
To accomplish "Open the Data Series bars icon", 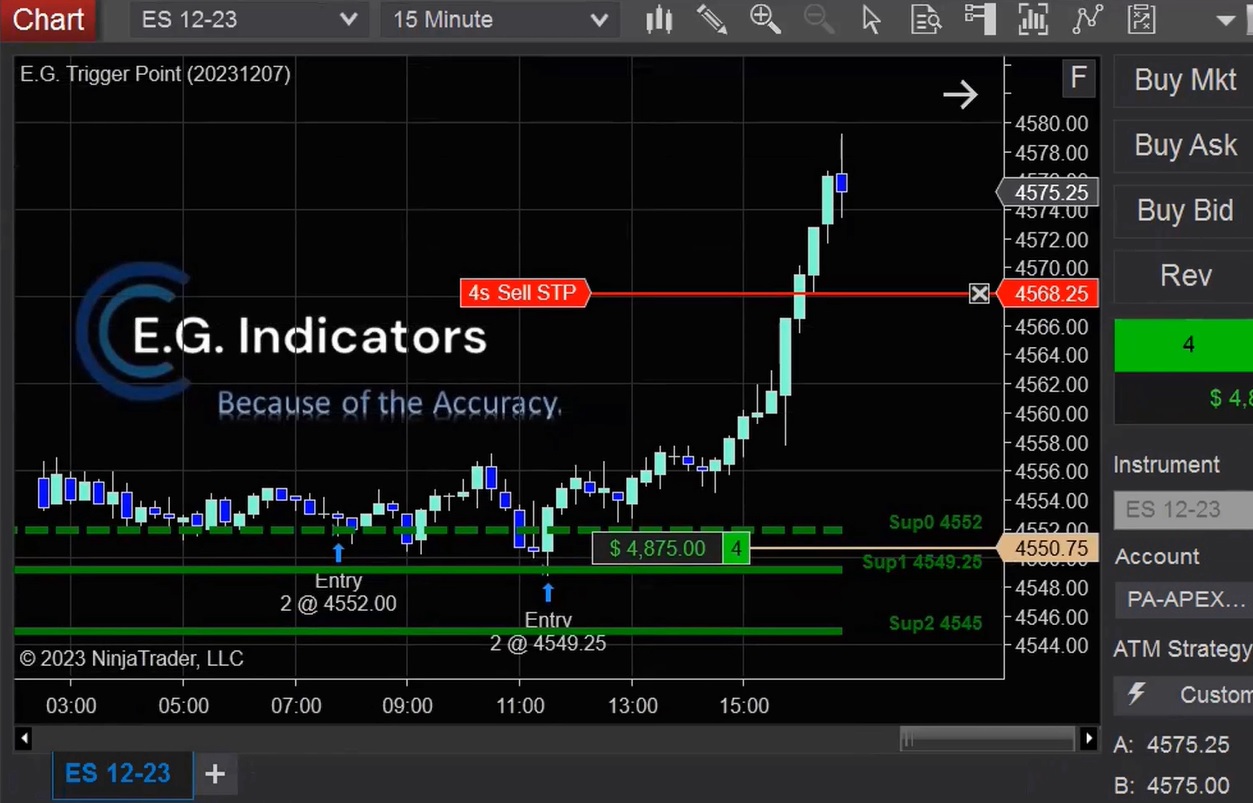I will 1033,19.
